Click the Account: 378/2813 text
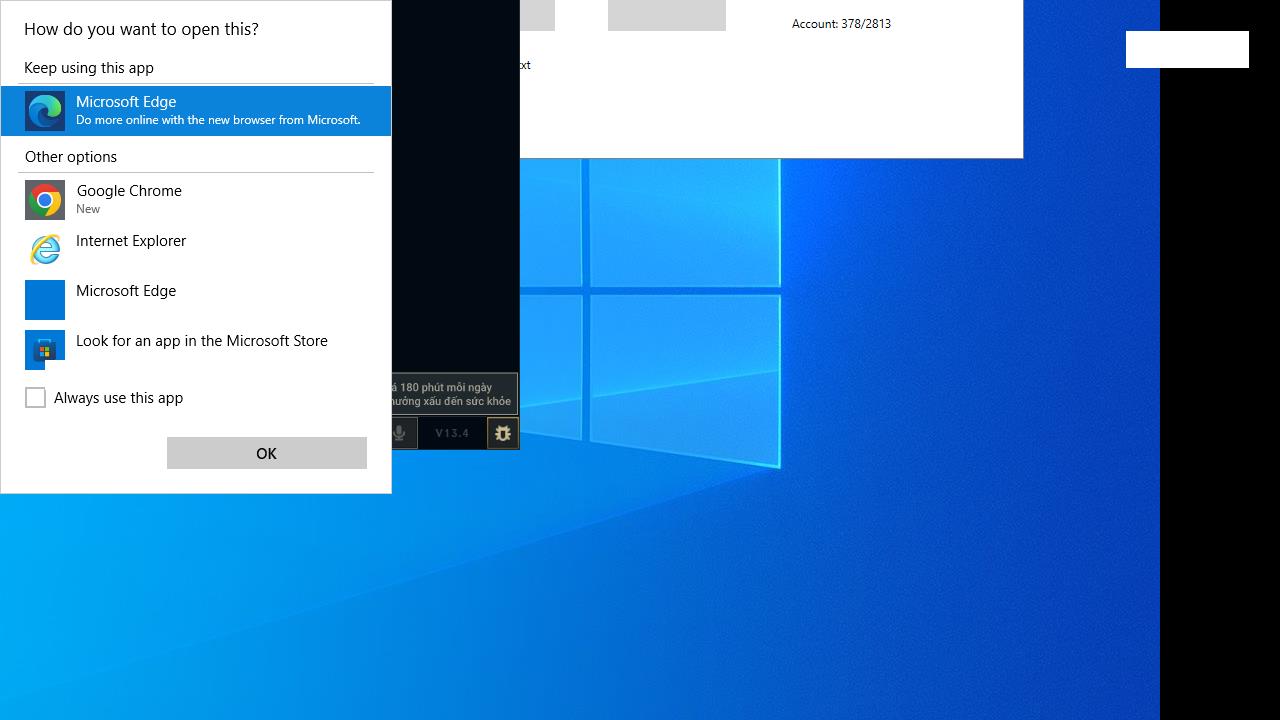The height and width of the screenshot is (720, 1280). tap(841, 24)
